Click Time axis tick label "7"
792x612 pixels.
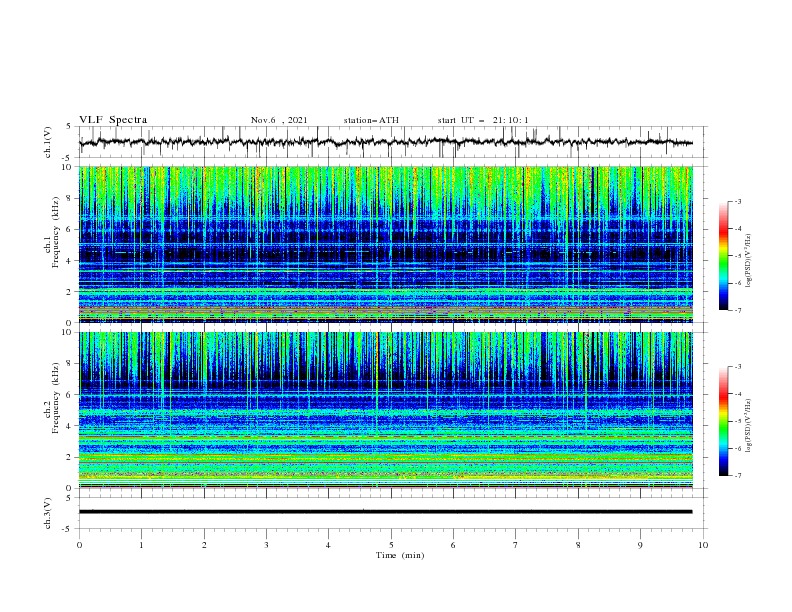coord(516,545)
